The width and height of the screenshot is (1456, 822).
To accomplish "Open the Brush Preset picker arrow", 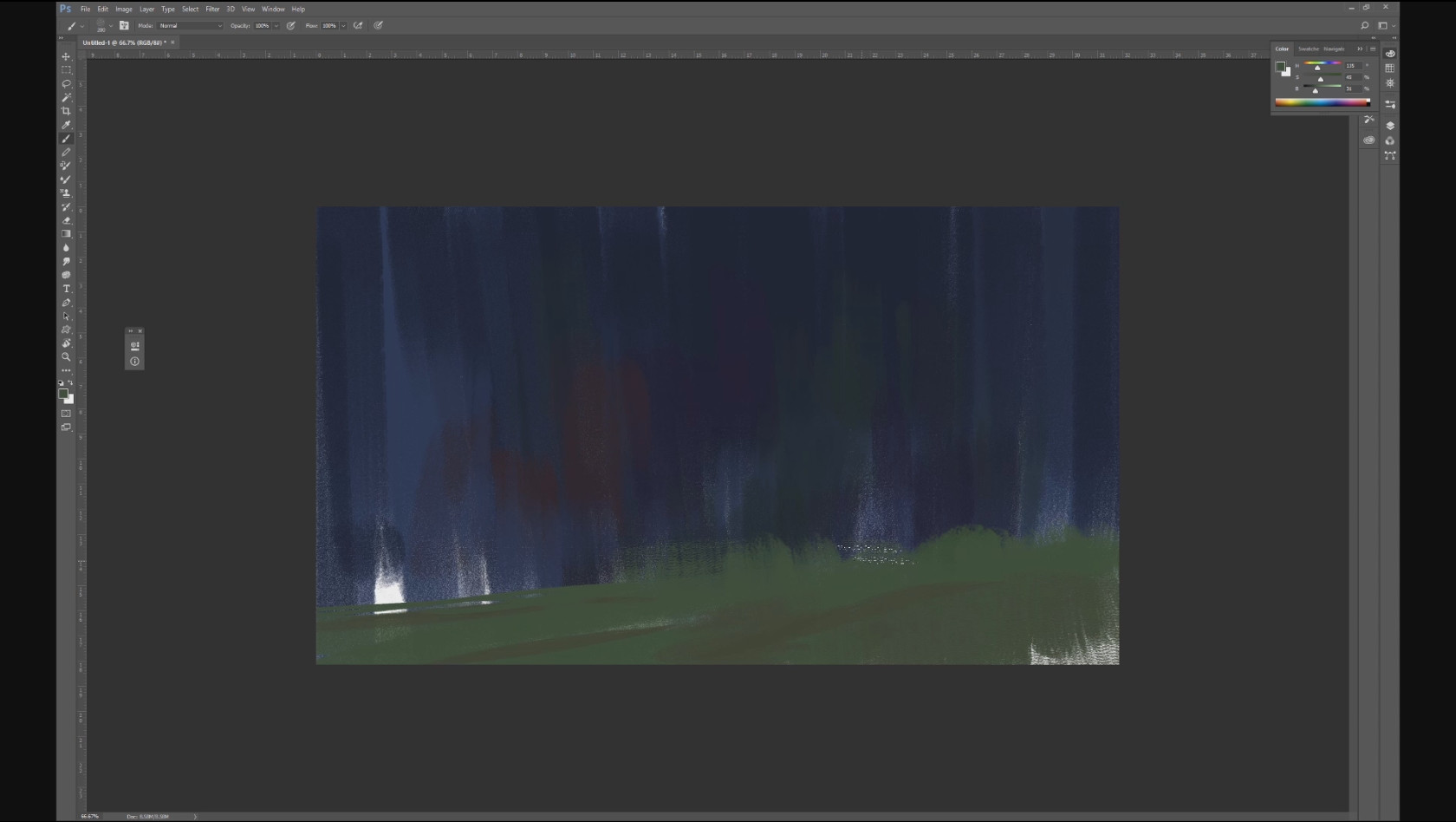I will click(x=110, y=26).
